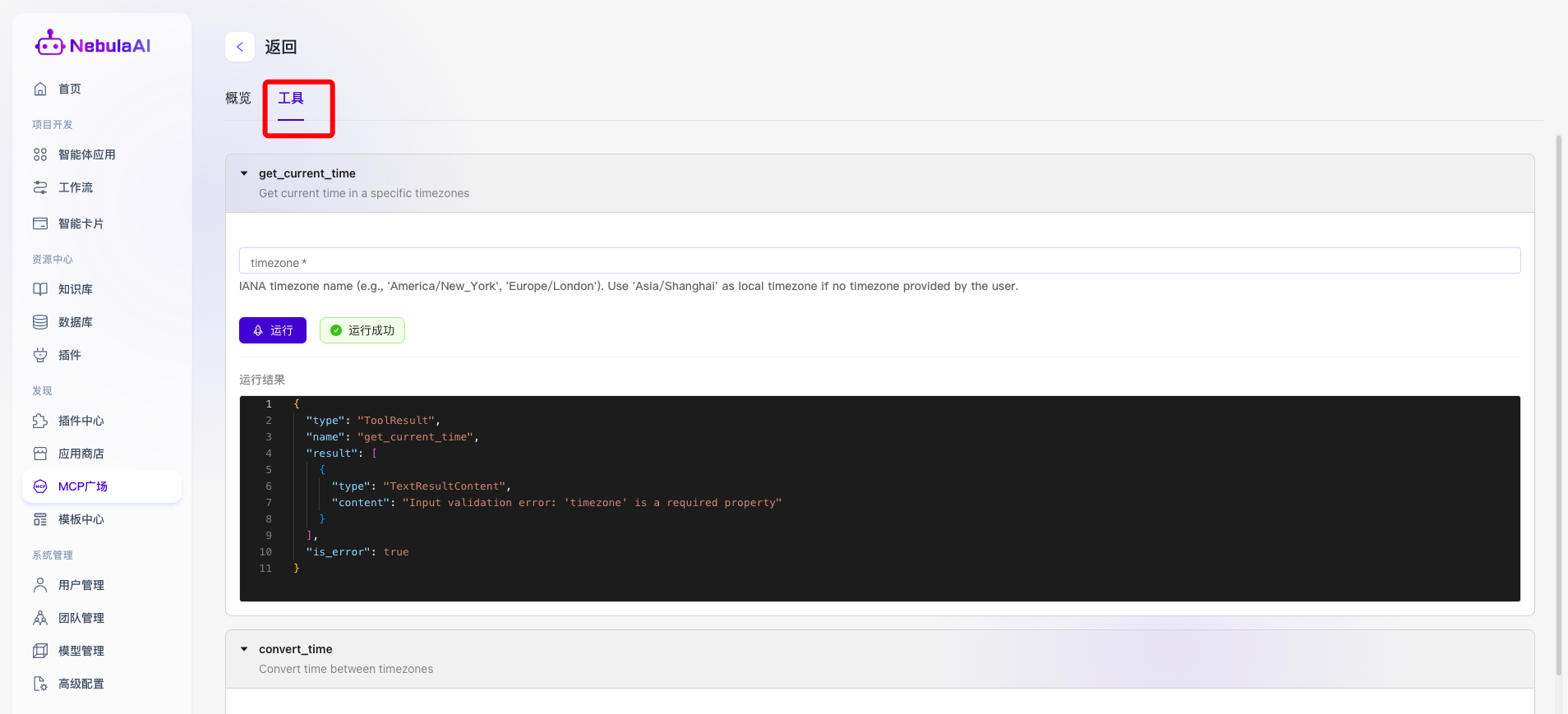Click the 运行成功 status badge

[362, 330]
